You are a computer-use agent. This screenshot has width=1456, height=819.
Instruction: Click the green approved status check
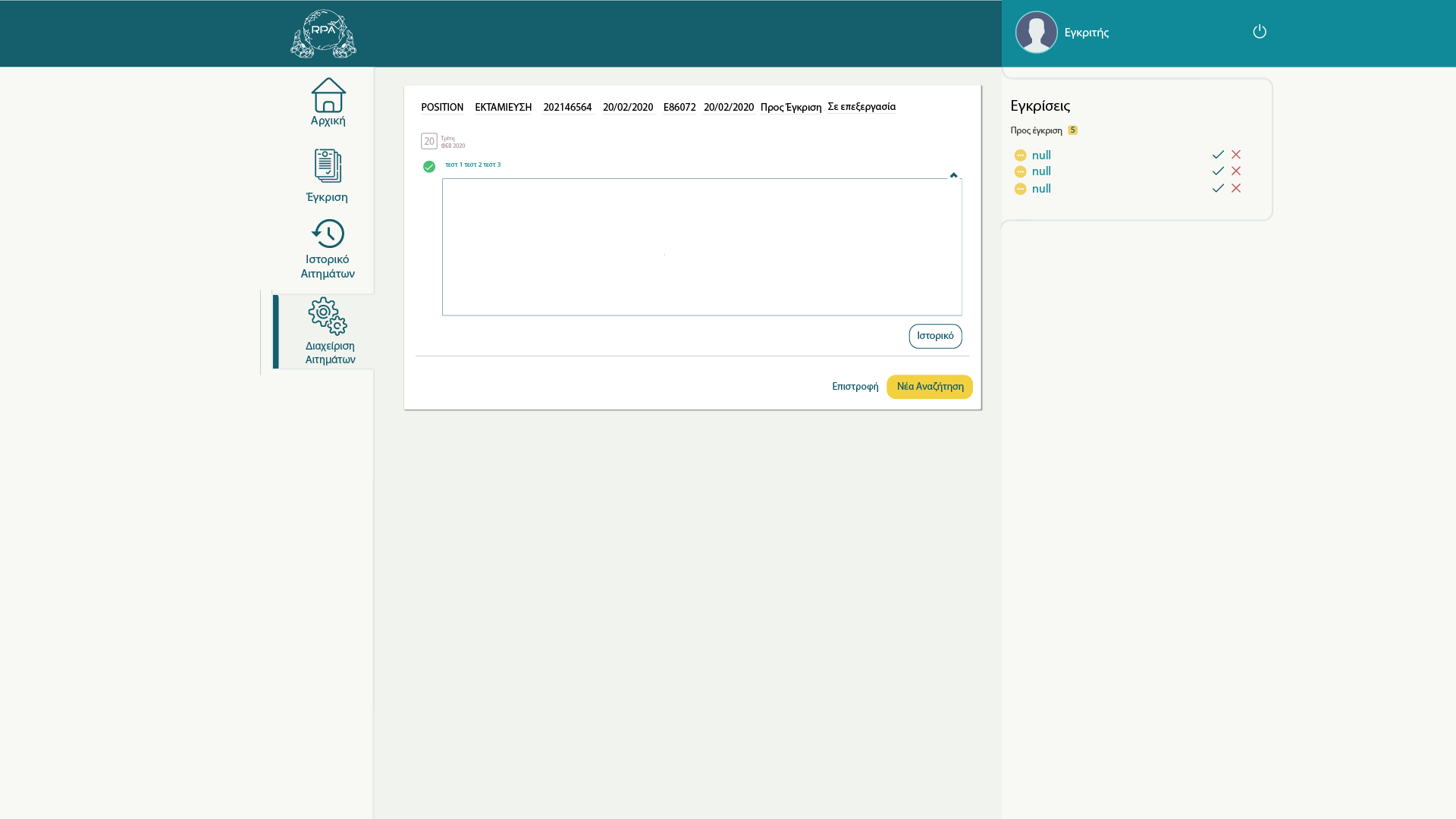tap(429, 167)
